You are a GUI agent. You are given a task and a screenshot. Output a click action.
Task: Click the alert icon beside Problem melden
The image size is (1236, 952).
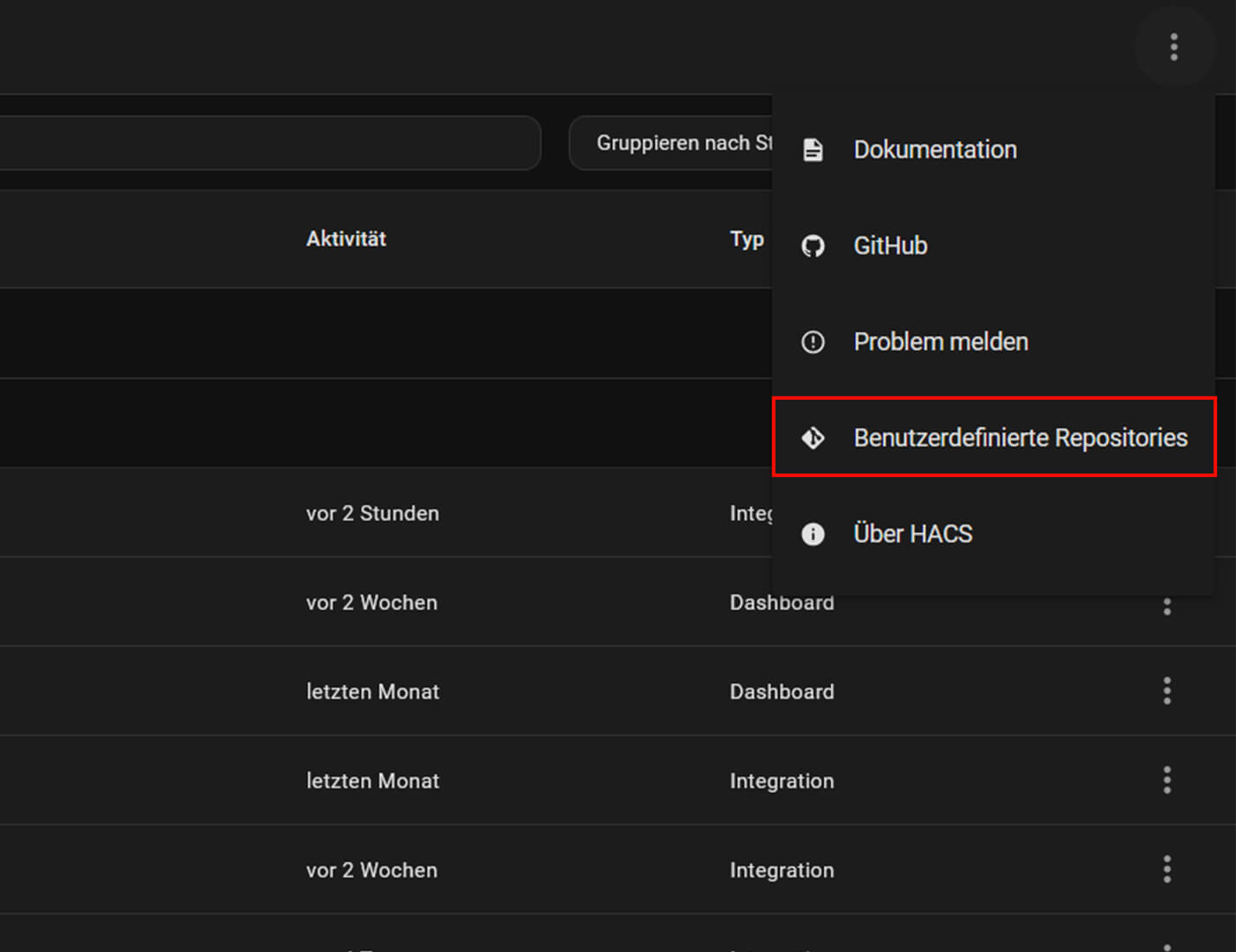click(x=813, y=342)
